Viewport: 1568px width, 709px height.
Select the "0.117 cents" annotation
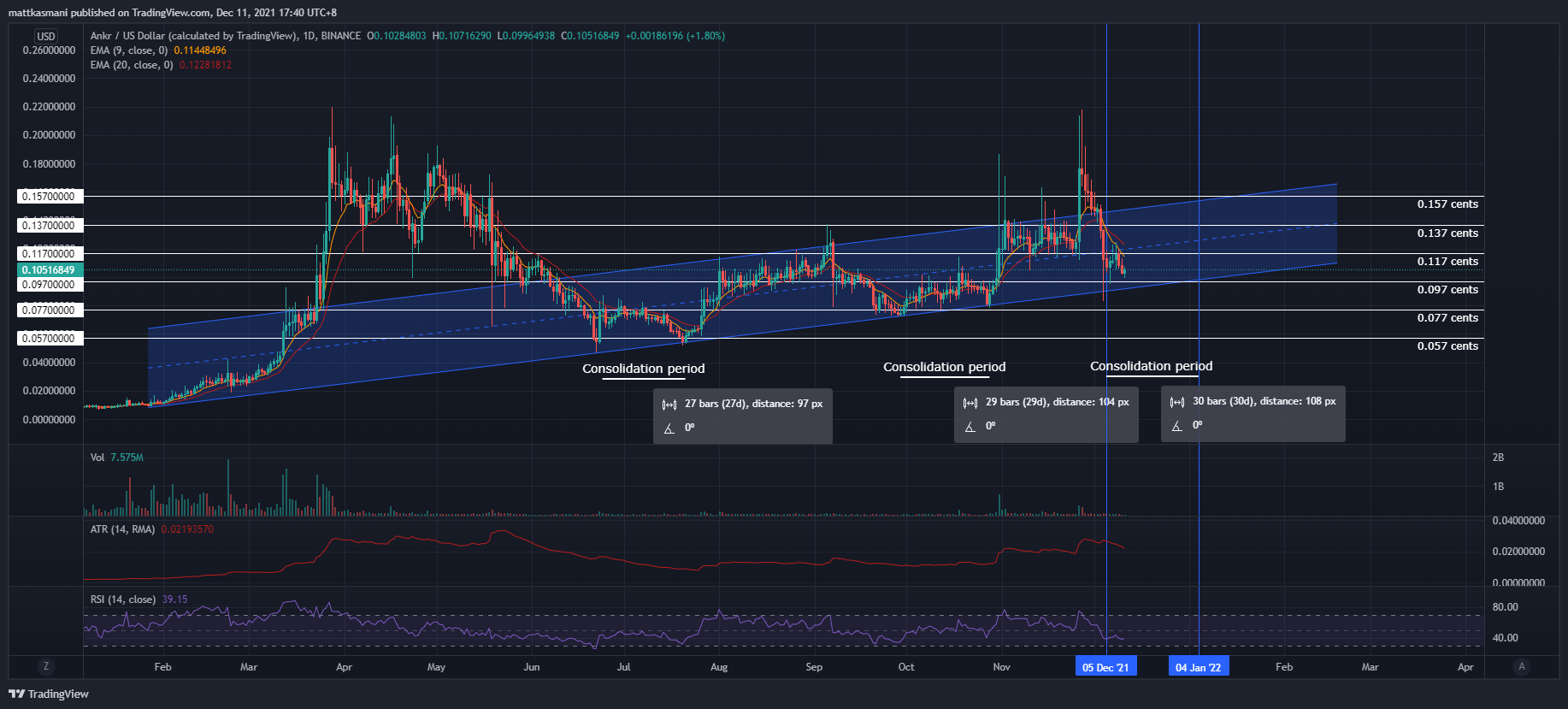click(x=1447, y=262)
